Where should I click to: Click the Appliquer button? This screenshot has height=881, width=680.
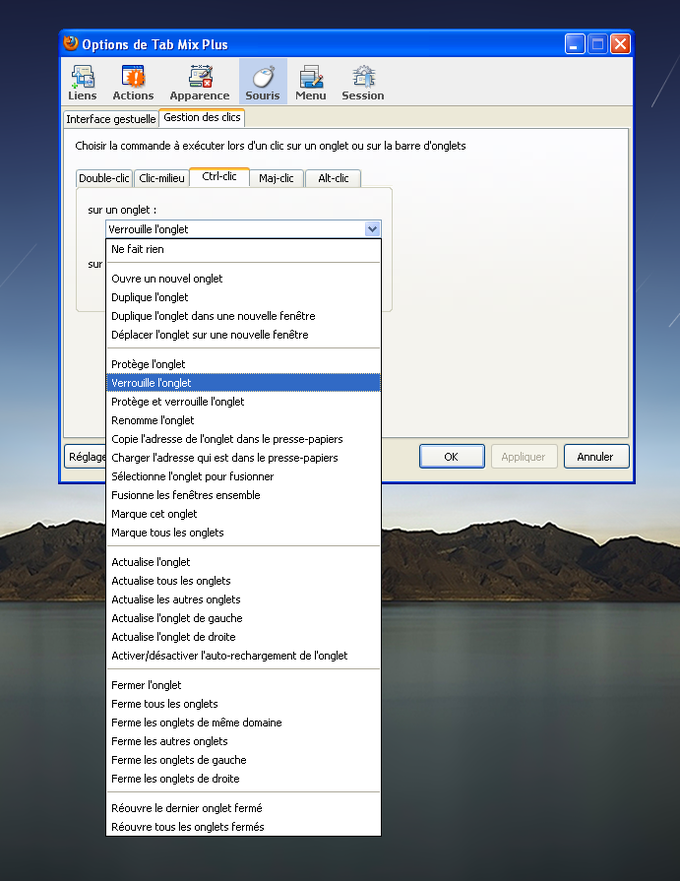click(x=523, y=457)
